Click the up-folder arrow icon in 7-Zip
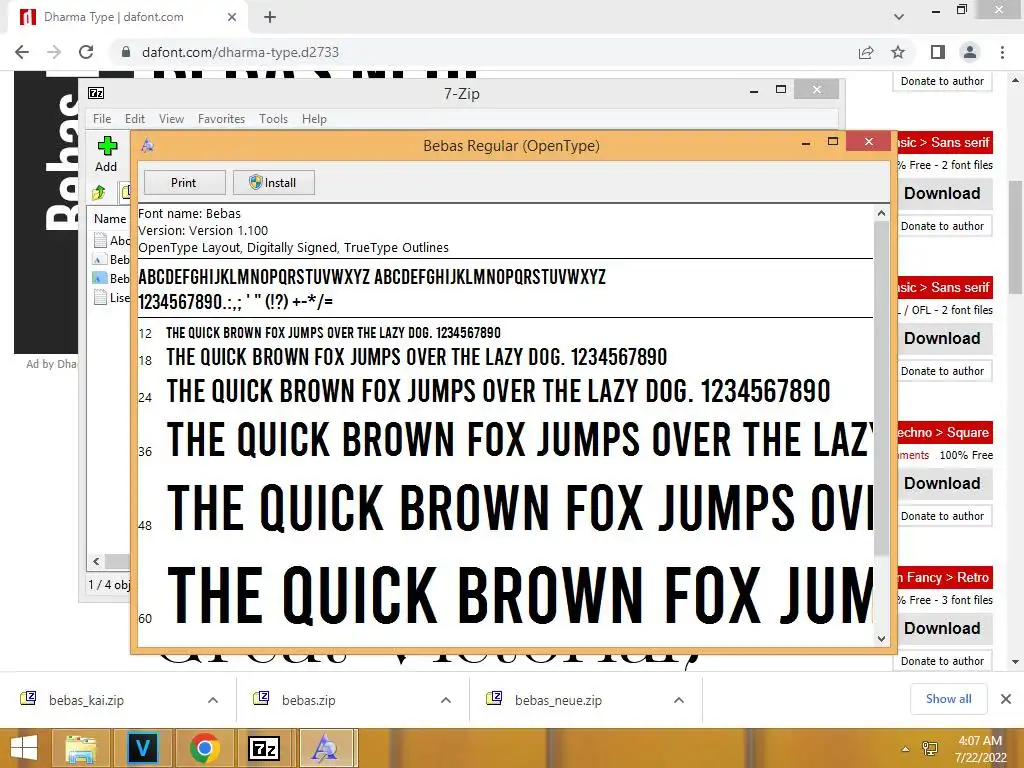The image size is (1024, 768). coord(99,192)
